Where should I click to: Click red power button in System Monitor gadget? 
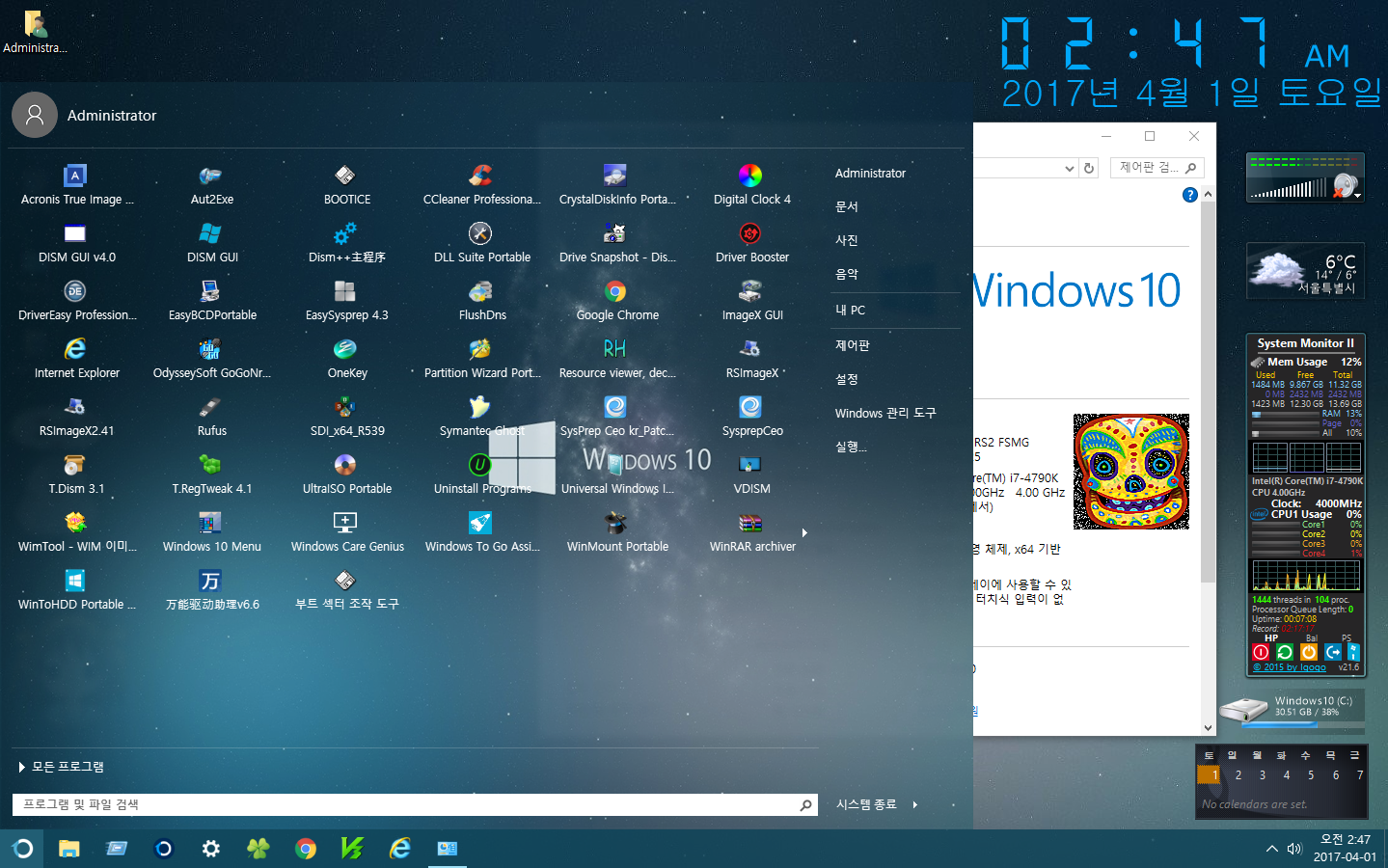pos(1261,653)
